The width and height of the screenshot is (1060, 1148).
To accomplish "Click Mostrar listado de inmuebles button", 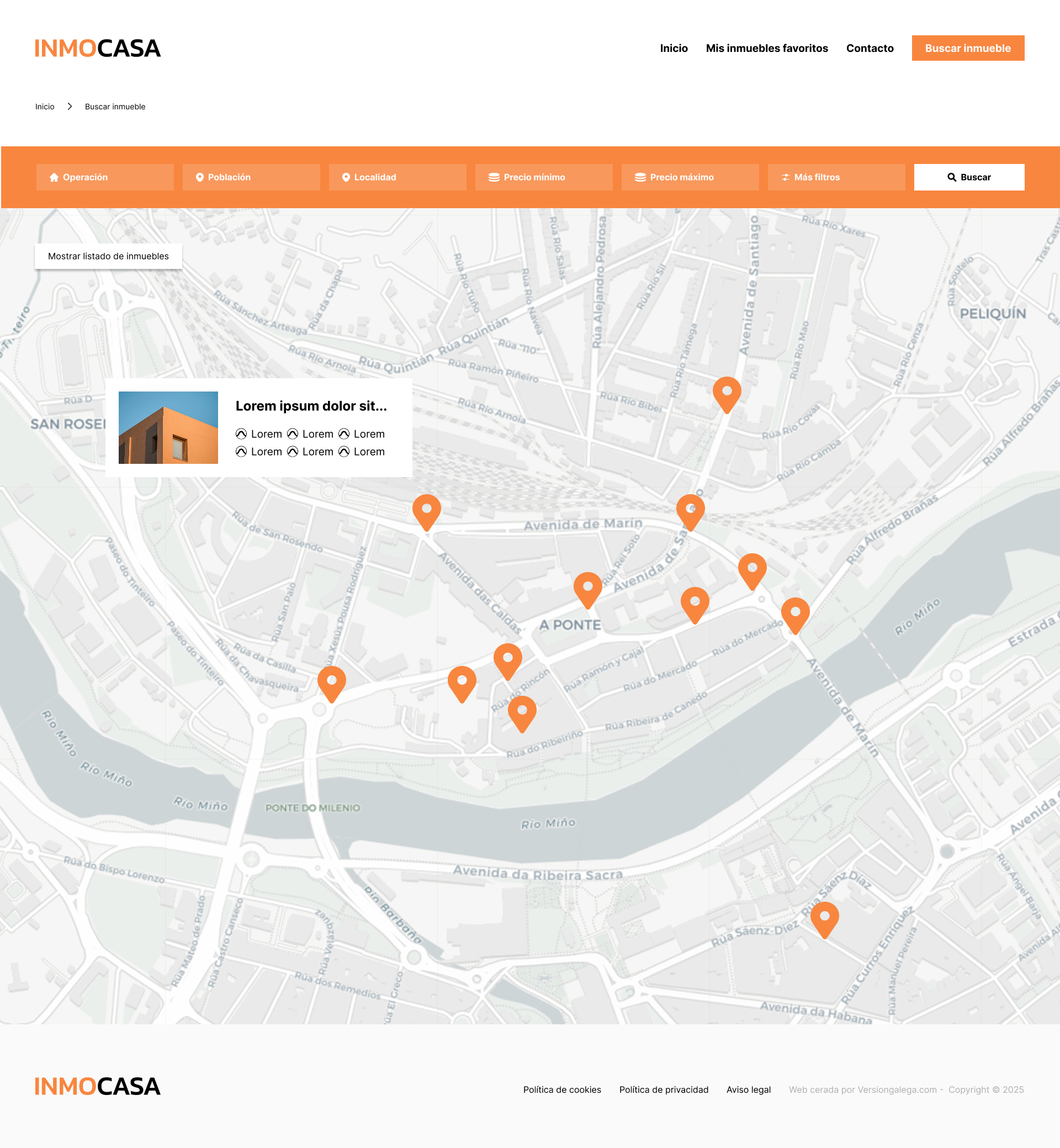I will tap(108, 256).
